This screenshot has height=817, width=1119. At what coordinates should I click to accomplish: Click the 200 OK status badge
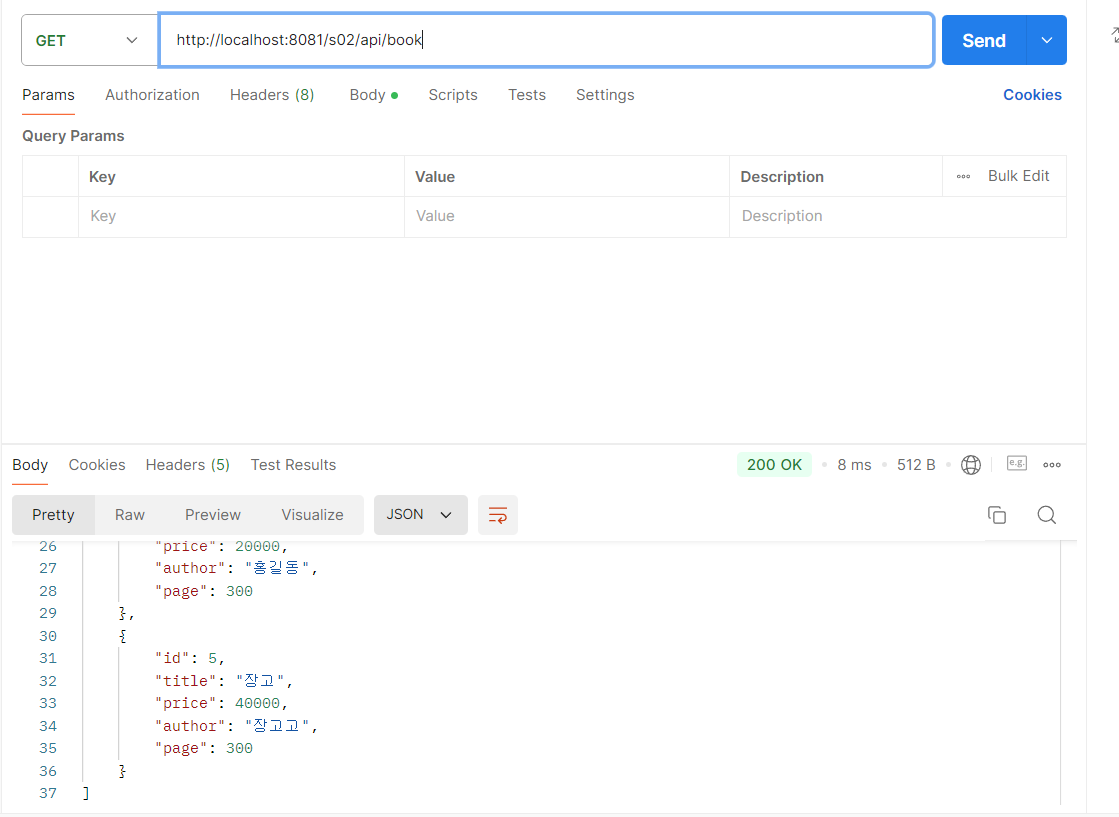click(x=774, y=464)
